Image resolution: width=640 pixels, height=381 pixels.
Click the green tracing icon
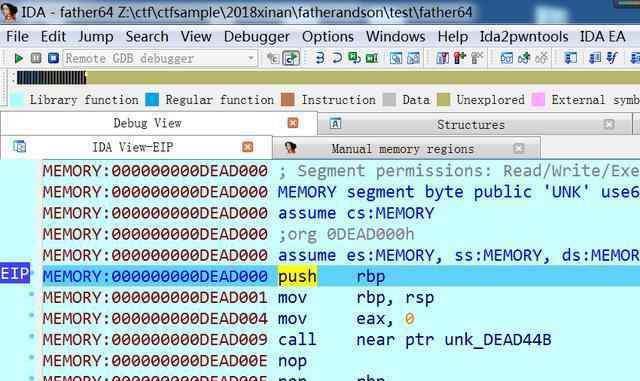524,58
